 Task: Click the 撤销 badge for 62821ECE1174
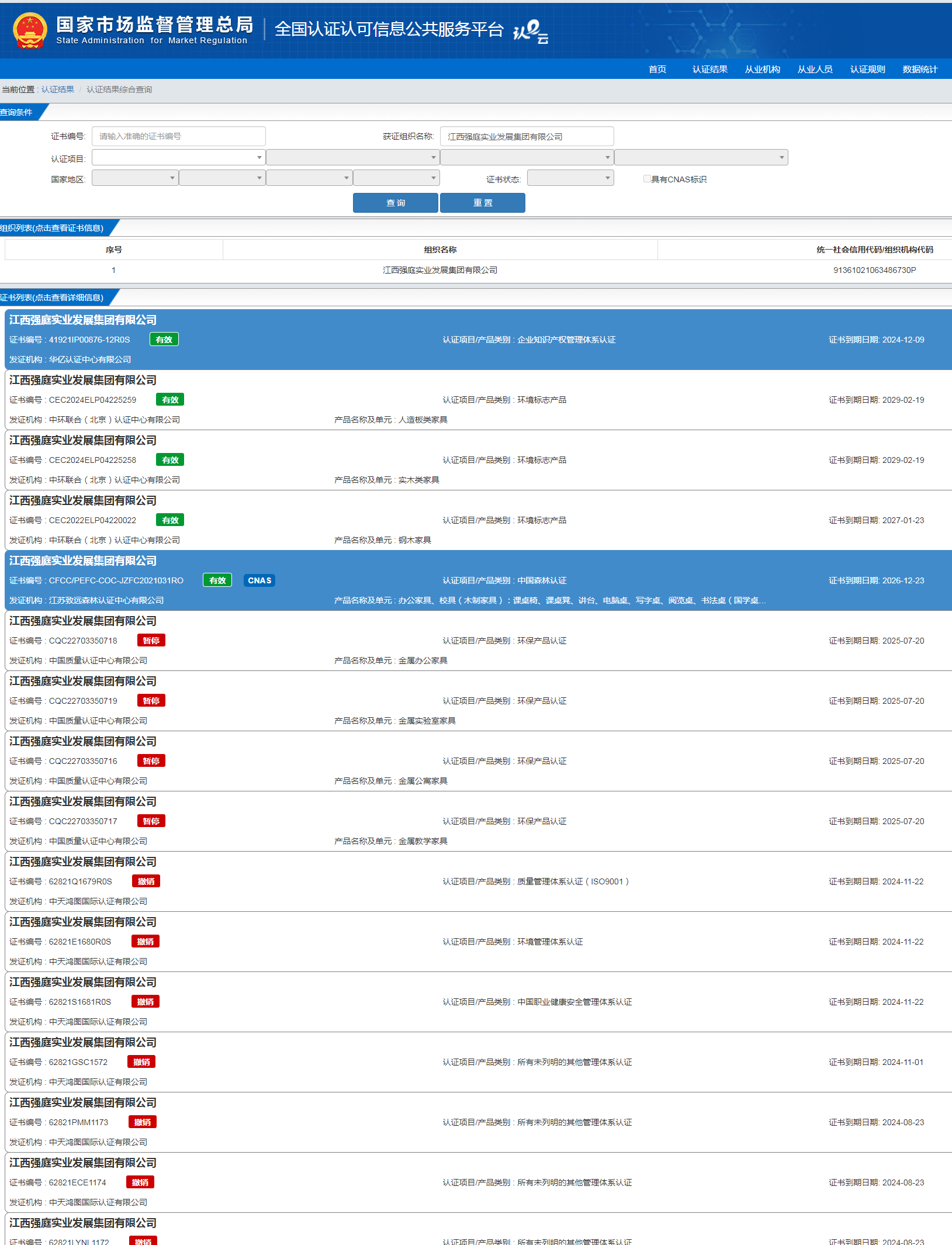[x=140, y=1182]
